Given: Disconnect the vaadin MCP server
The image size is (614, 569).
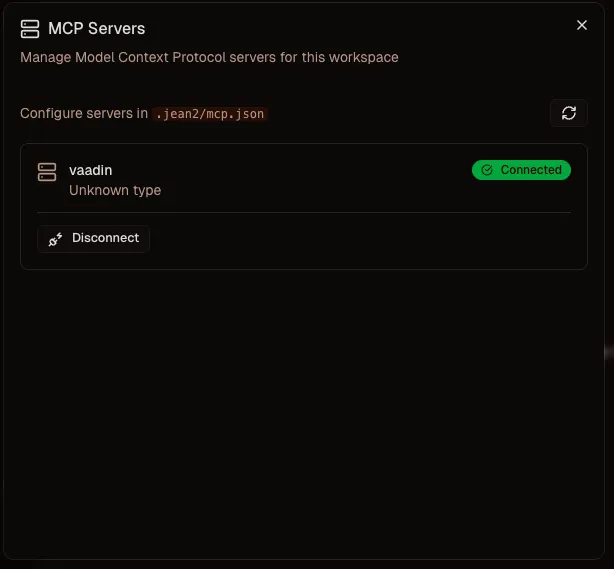Looking at the screenshot, I should (x=94, y=238).
